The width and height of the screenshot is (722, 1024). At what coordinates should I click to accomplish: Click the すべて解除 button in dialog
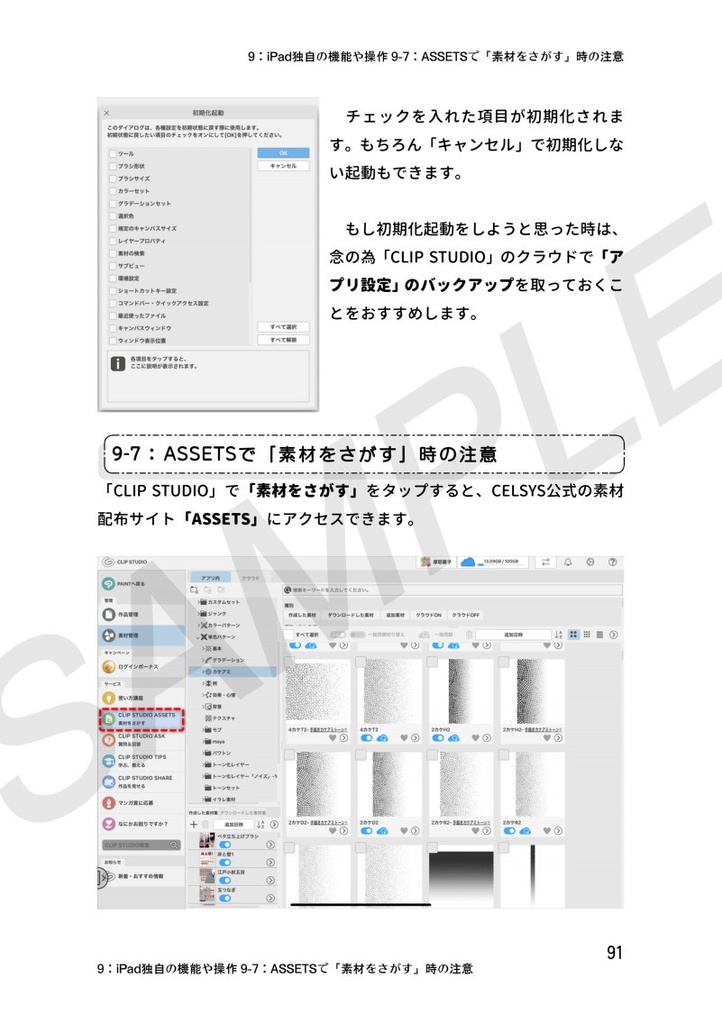283,340
